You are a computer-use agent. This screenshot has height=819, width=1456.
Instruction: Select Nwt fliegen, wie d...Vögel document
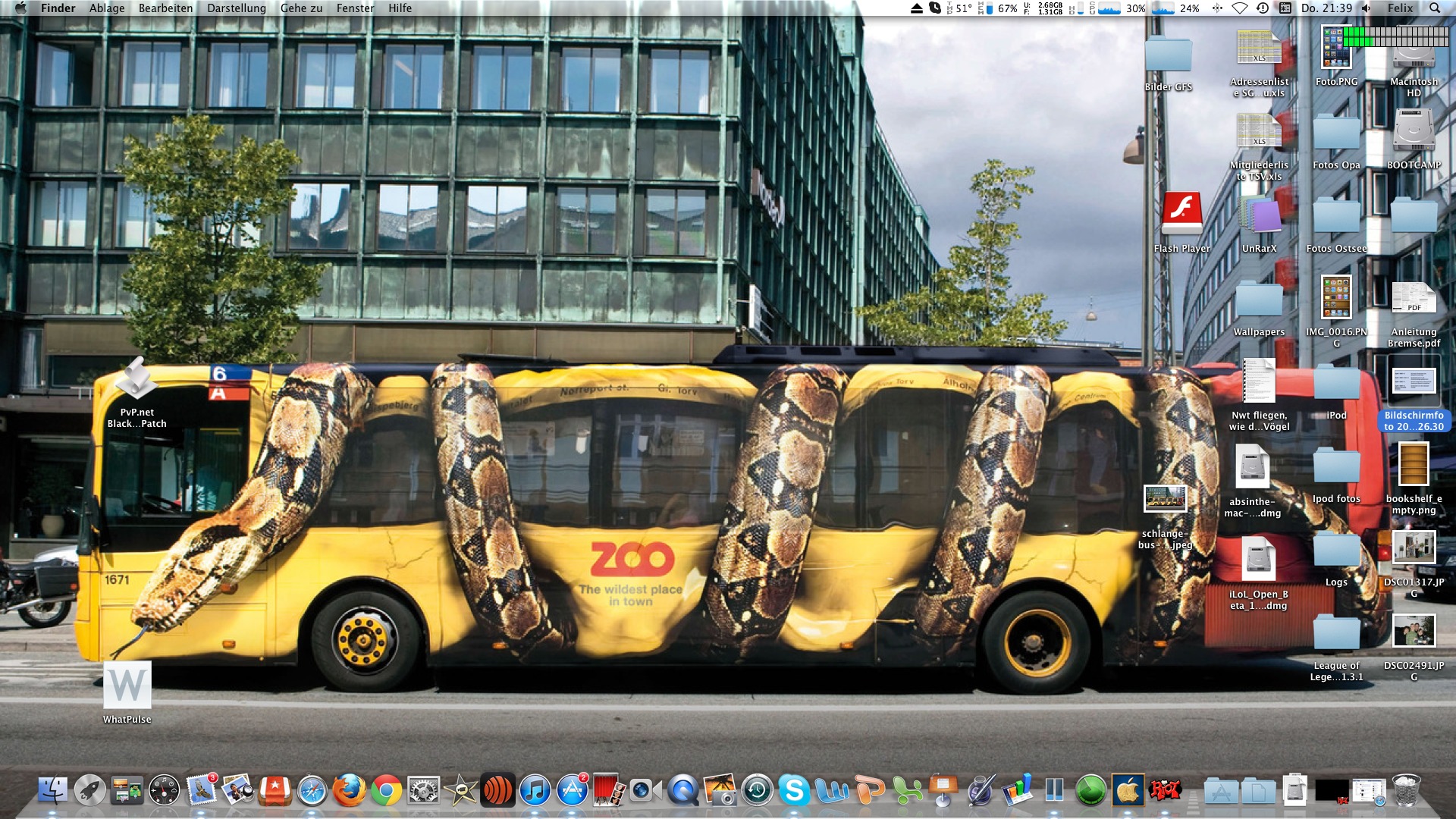tap(1259, 394)
